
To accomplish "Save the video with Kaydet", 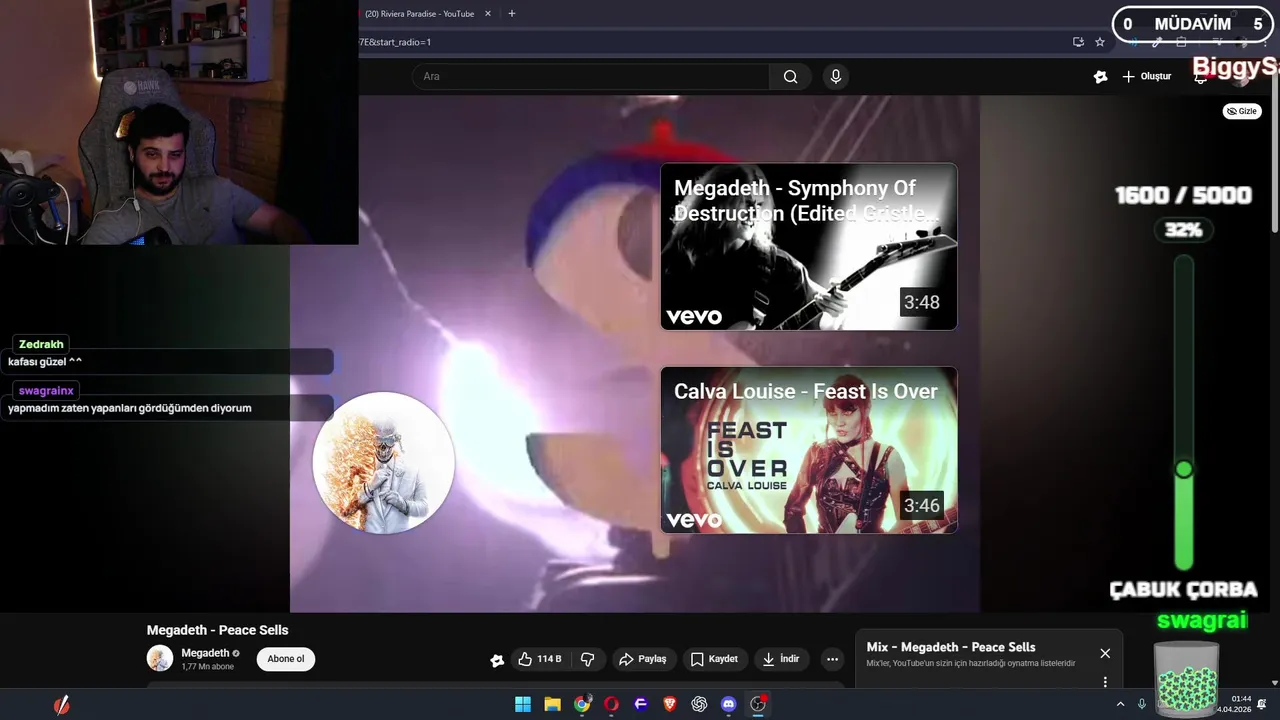I will pyautogui.click(x=714, y=659).
